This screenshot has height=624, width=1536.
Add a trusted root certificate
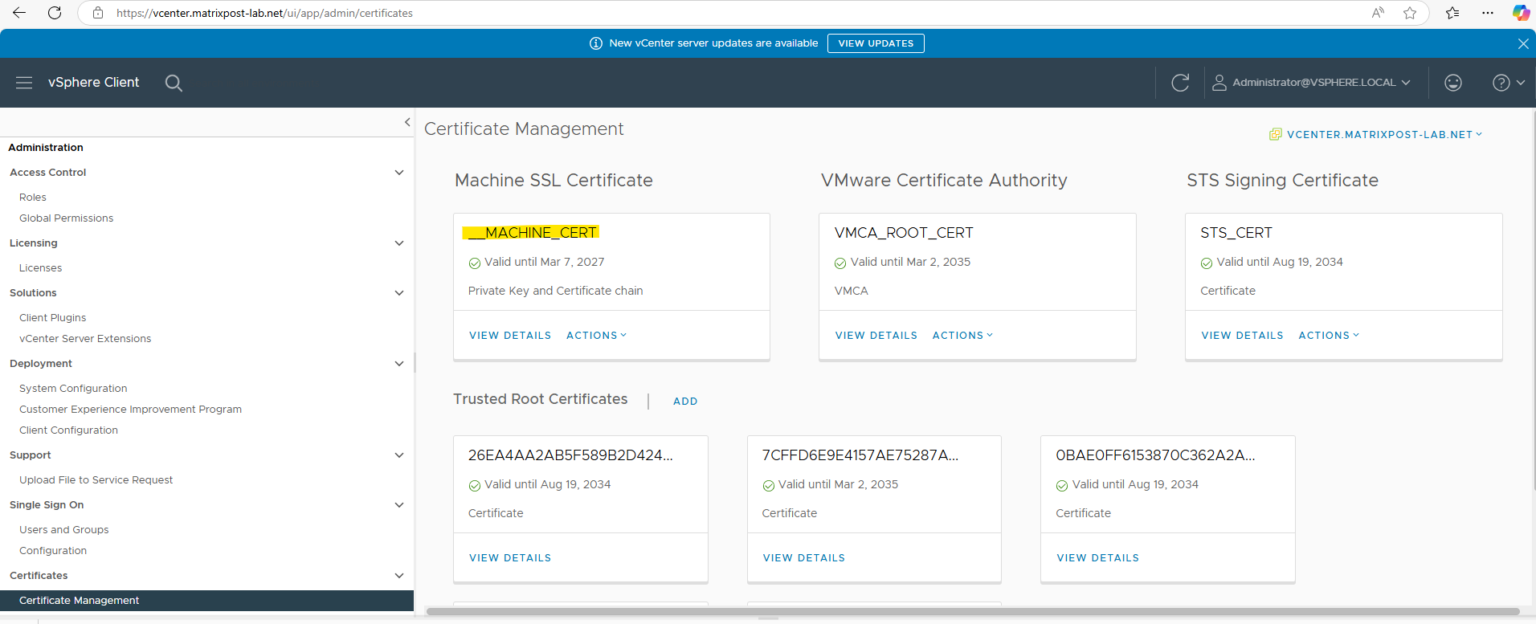click(685, 401)
